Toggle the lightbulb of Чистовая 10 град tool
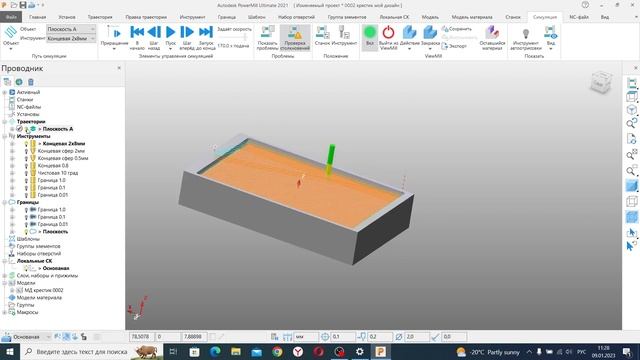The image size is (640, 360). click(26, 173)
